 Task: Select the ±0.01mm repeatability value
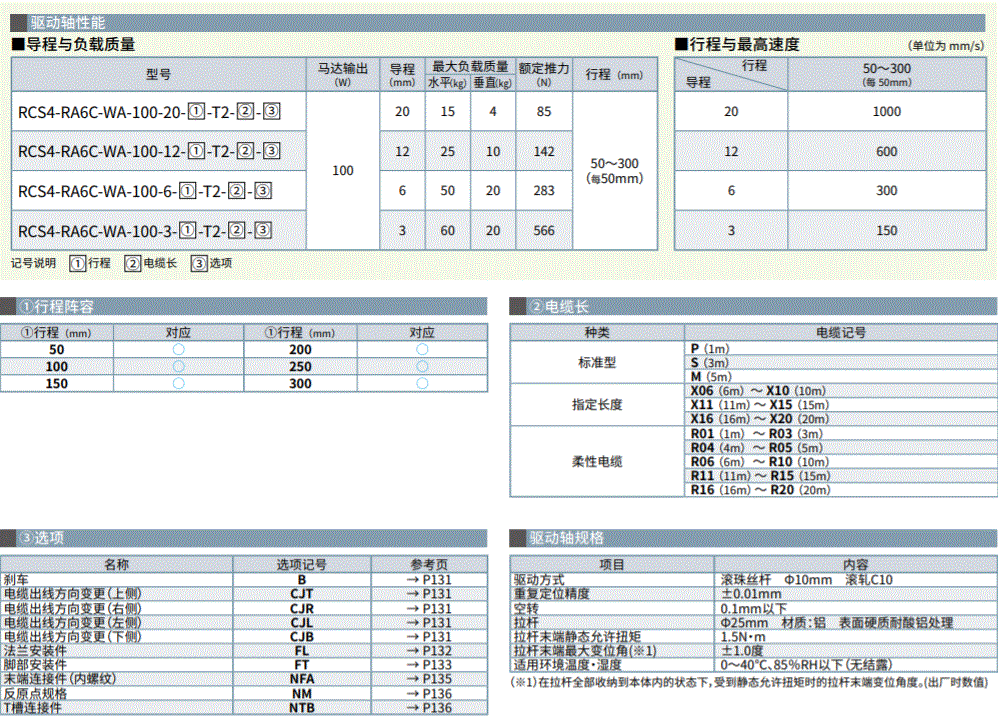(751, 594)
